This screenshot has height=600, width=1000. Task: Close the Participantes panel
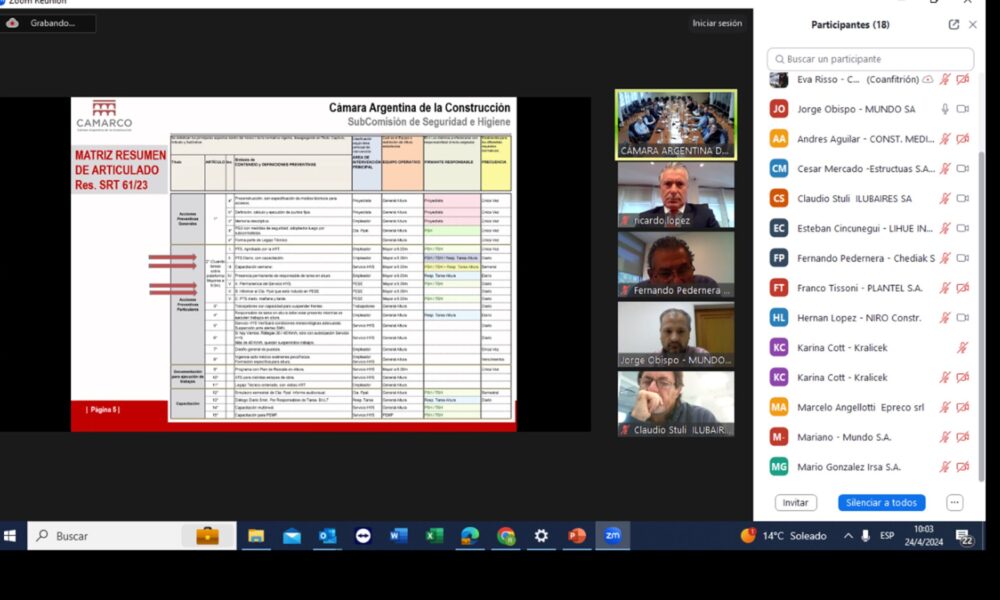point(973,25)
